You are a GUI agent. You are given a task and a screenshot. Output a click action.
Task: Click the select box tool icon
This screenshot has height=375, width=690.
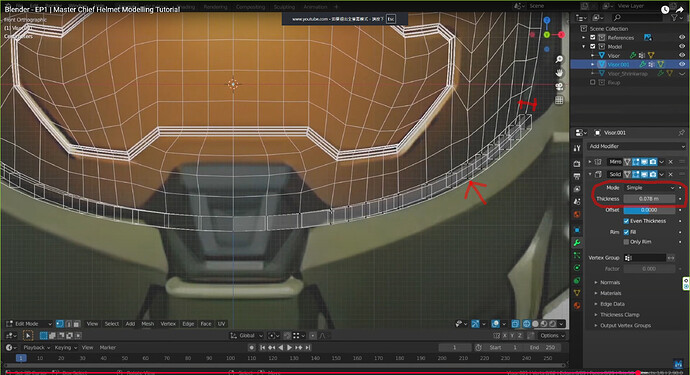28,336
